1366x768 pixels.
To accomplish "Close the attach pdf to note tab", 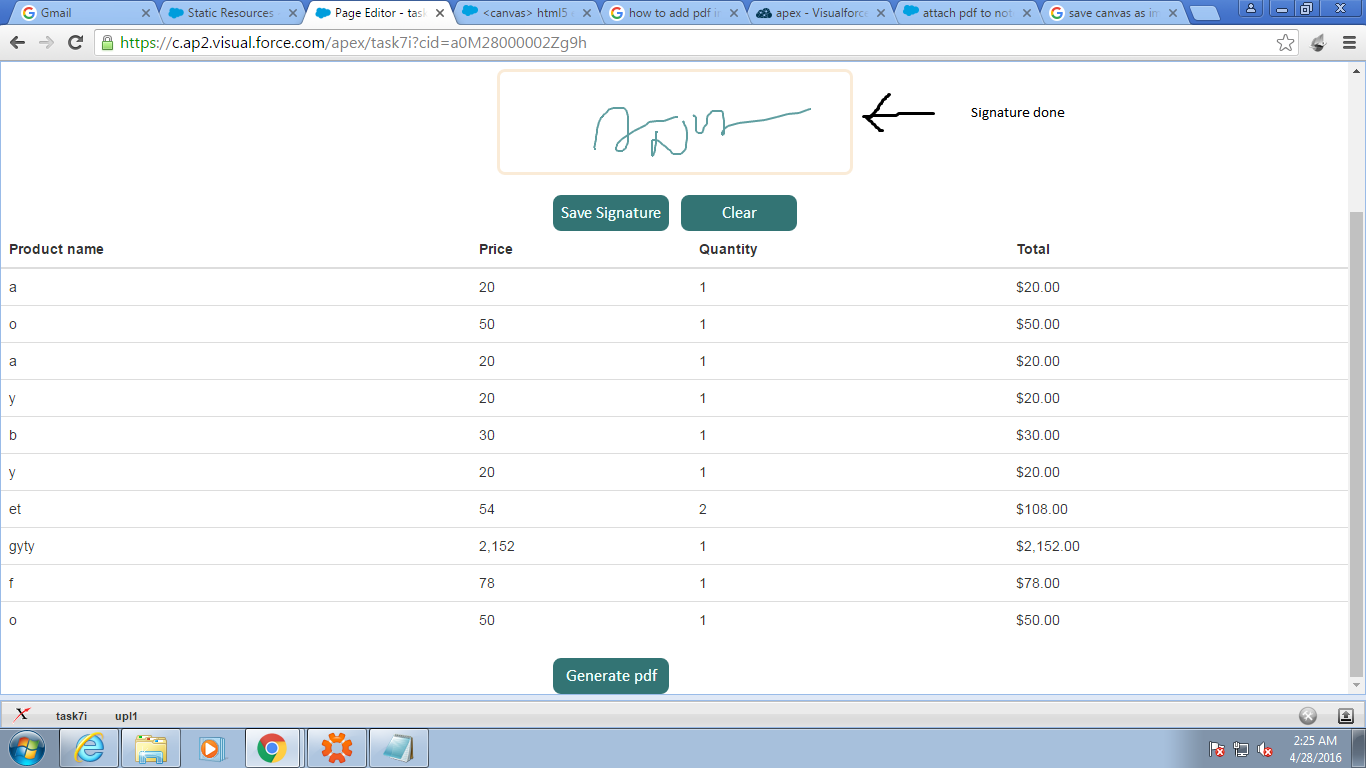I will click(x=1028, y=13).
